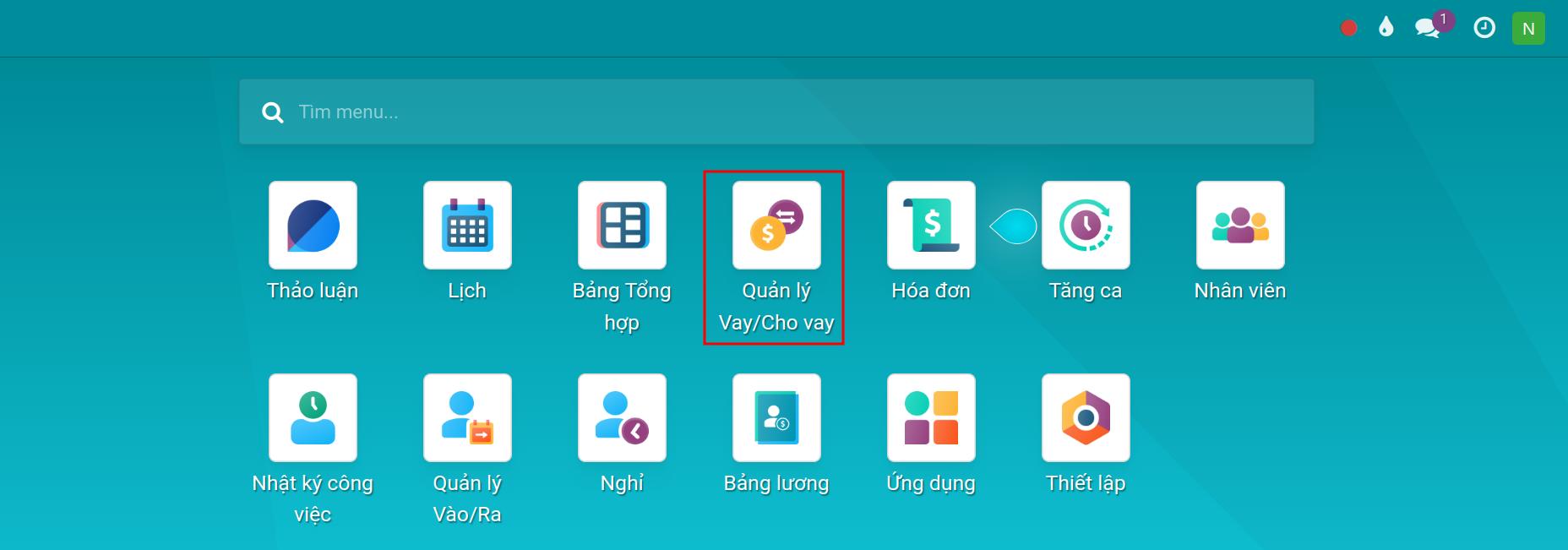
Task: Open the Quản lý Vào/Ra app
Action: [467, 417]
